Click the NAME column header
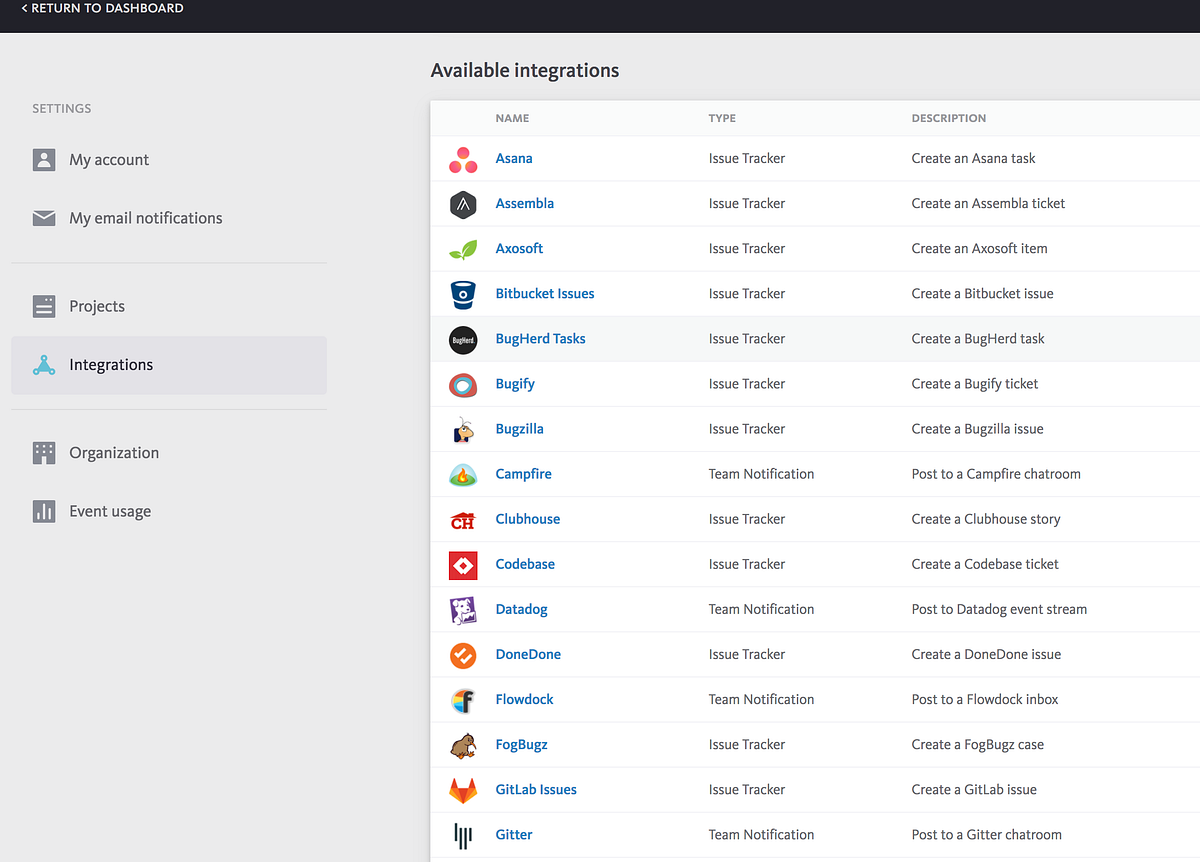1200x862 pixels. pyautogui.click(x=512, y=118)
